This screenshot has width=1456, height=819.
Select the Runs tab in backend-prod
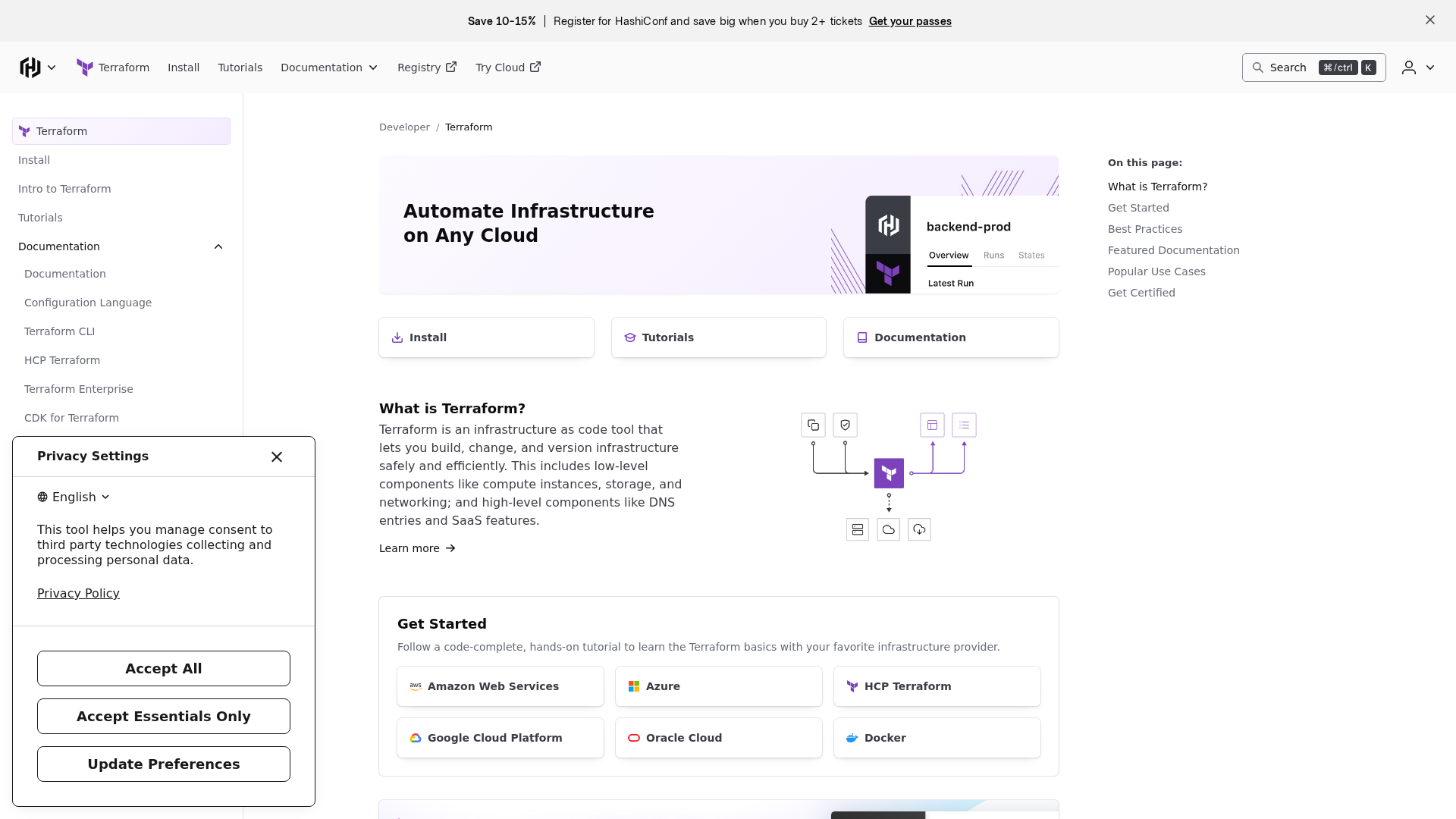point(993,256)
